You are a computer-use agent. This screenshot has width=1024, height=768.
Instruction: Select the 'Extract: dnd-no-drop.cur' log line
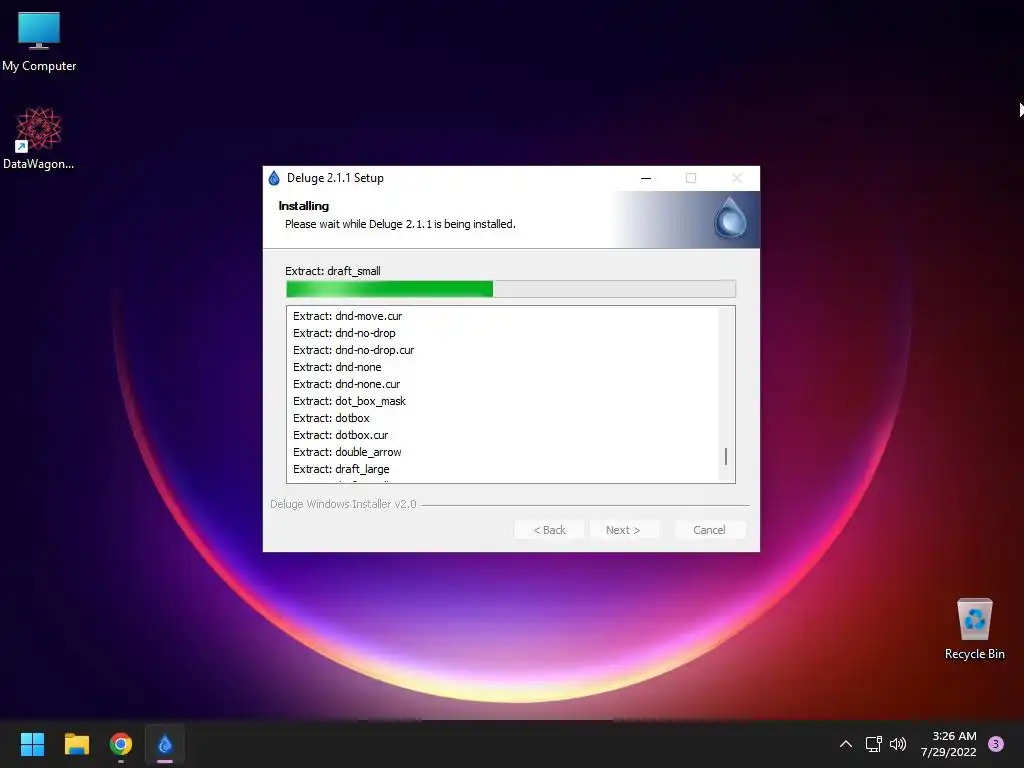click(x=353, y=350)
